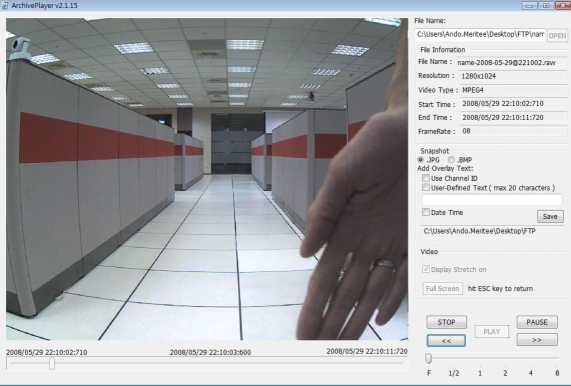571x386 pixels.
Task: Toggle Display Stretch on checkbox
Action: [x=426, y=269]
